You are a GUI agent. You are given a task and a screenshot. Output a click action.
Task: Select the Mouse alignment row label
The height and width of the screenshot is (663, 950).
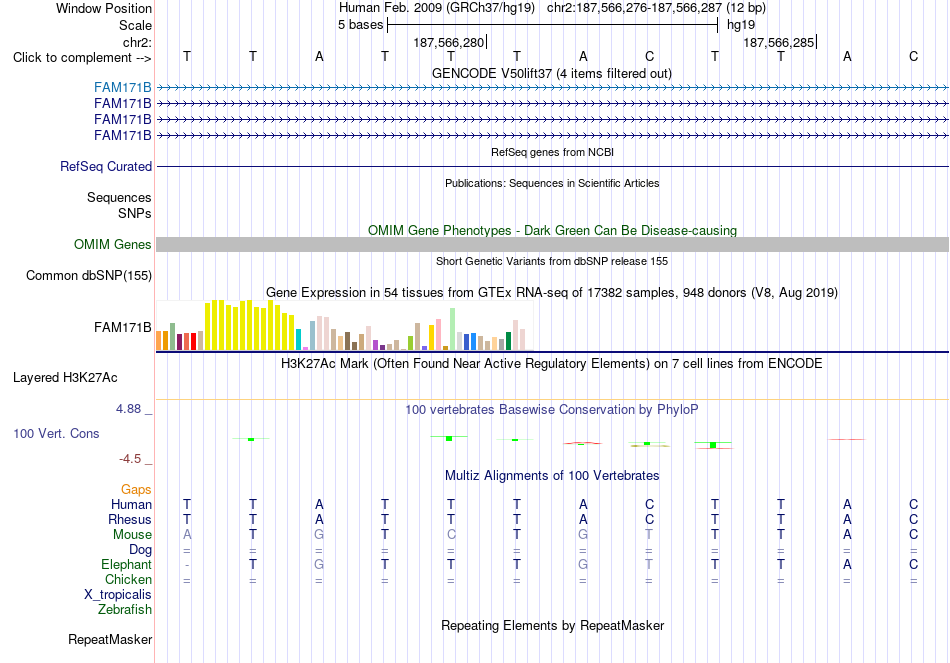pyautogui.click(x=132, y=535)
